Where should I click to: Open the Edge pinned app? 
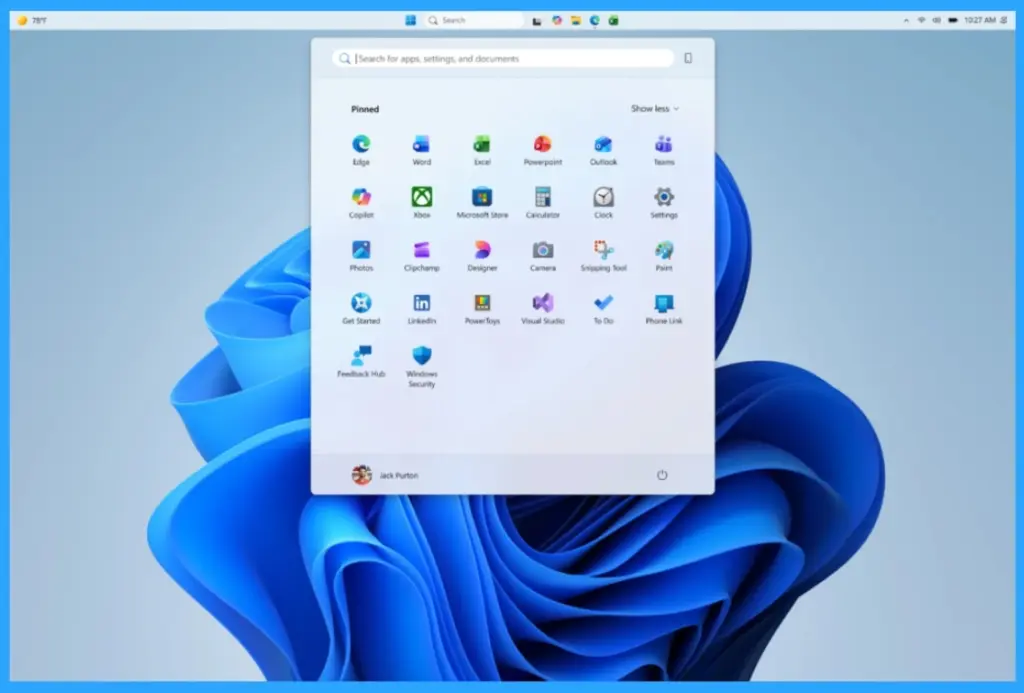point(361,150)
